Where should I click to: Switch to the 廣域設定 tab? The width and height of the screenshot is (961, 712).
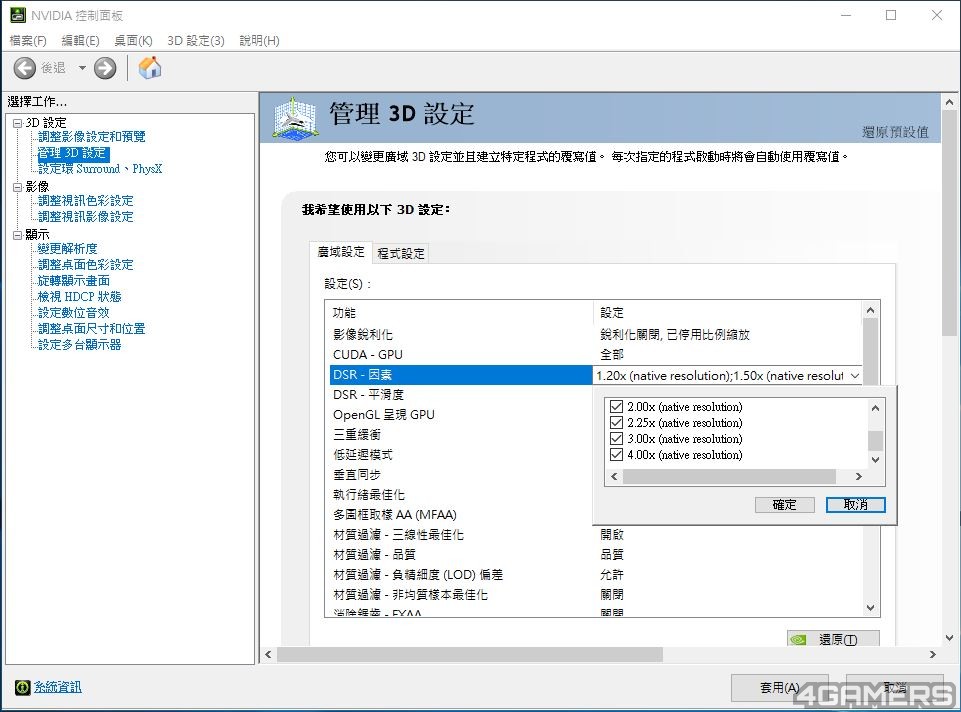point(341,252)
